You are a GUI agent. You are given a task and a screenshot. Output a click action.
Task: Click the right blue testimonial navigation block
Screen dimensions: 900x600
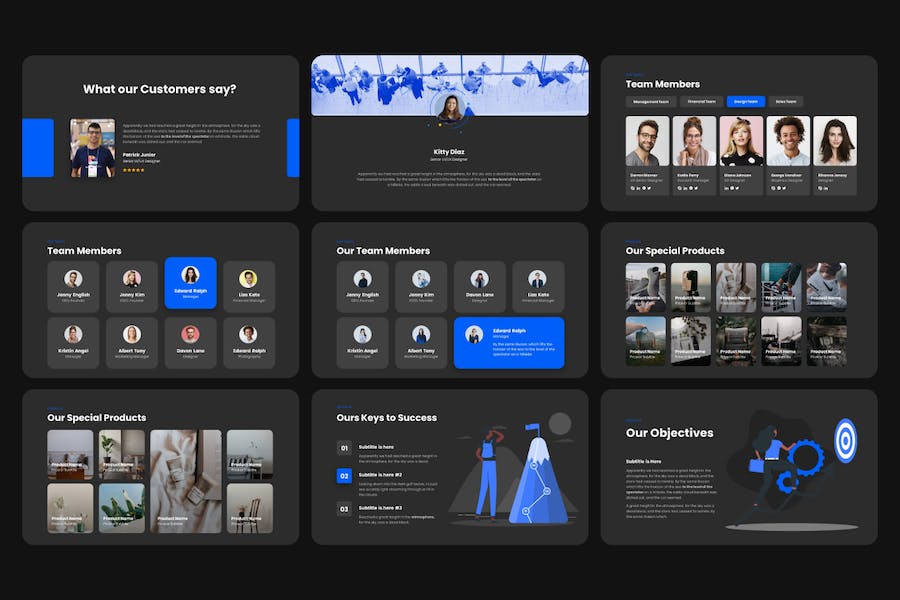tap(293, 148)
